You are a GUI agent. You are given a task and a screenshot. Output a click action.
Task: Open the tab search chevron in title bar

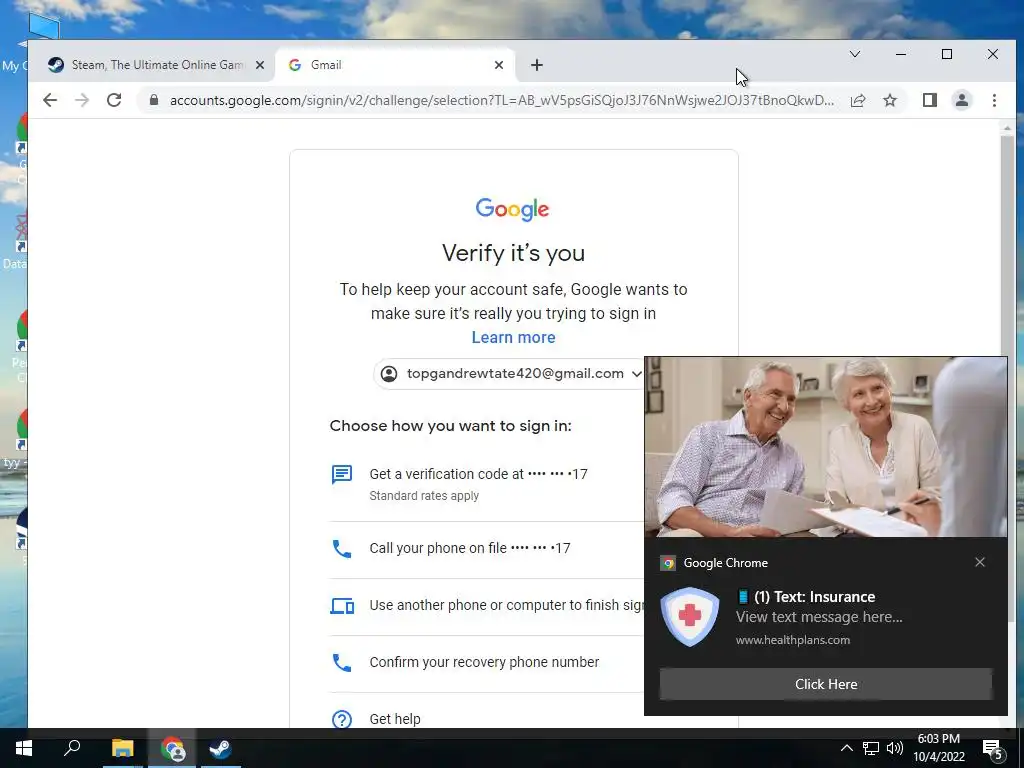[x=855, y=54]
